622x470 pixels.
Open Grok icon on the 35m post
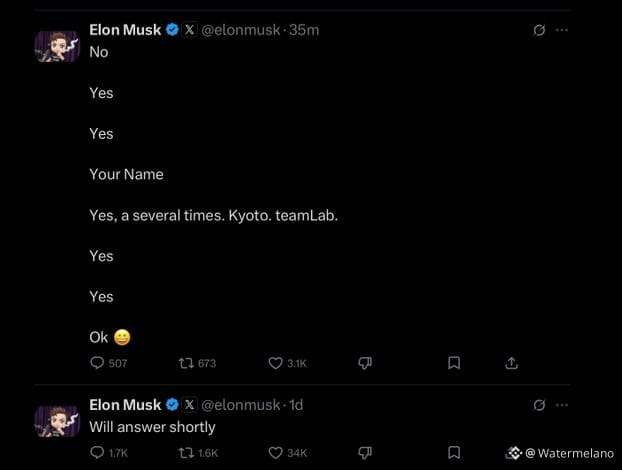[x=540, y=30]
